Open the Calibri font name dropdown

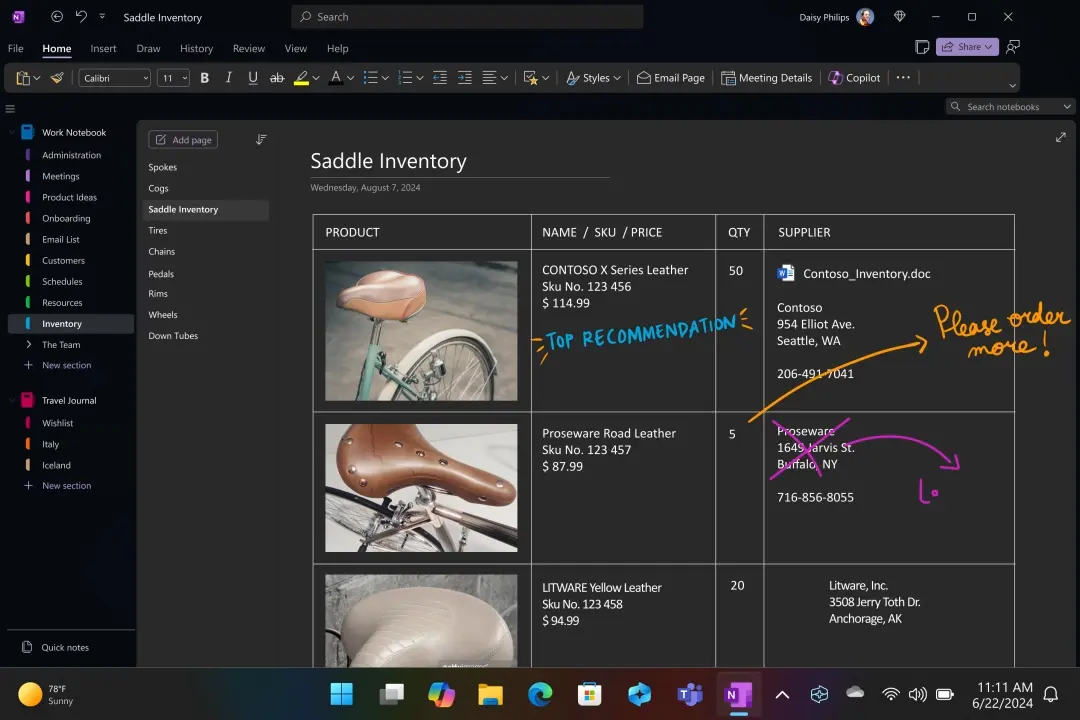115,78
